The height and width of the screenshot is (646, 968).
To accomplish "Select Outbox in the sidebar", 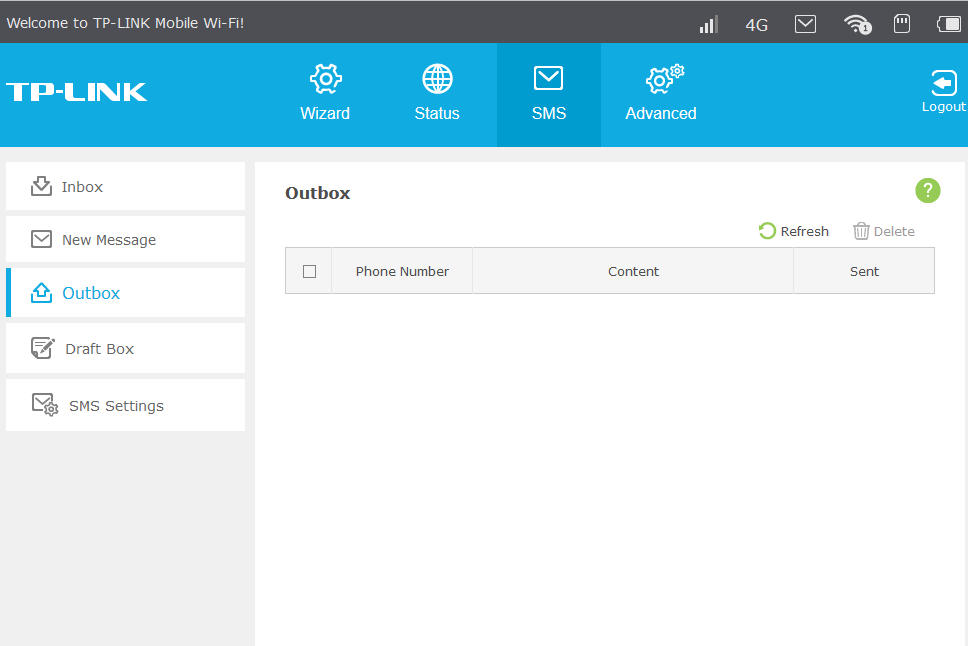I will [125, 293].
